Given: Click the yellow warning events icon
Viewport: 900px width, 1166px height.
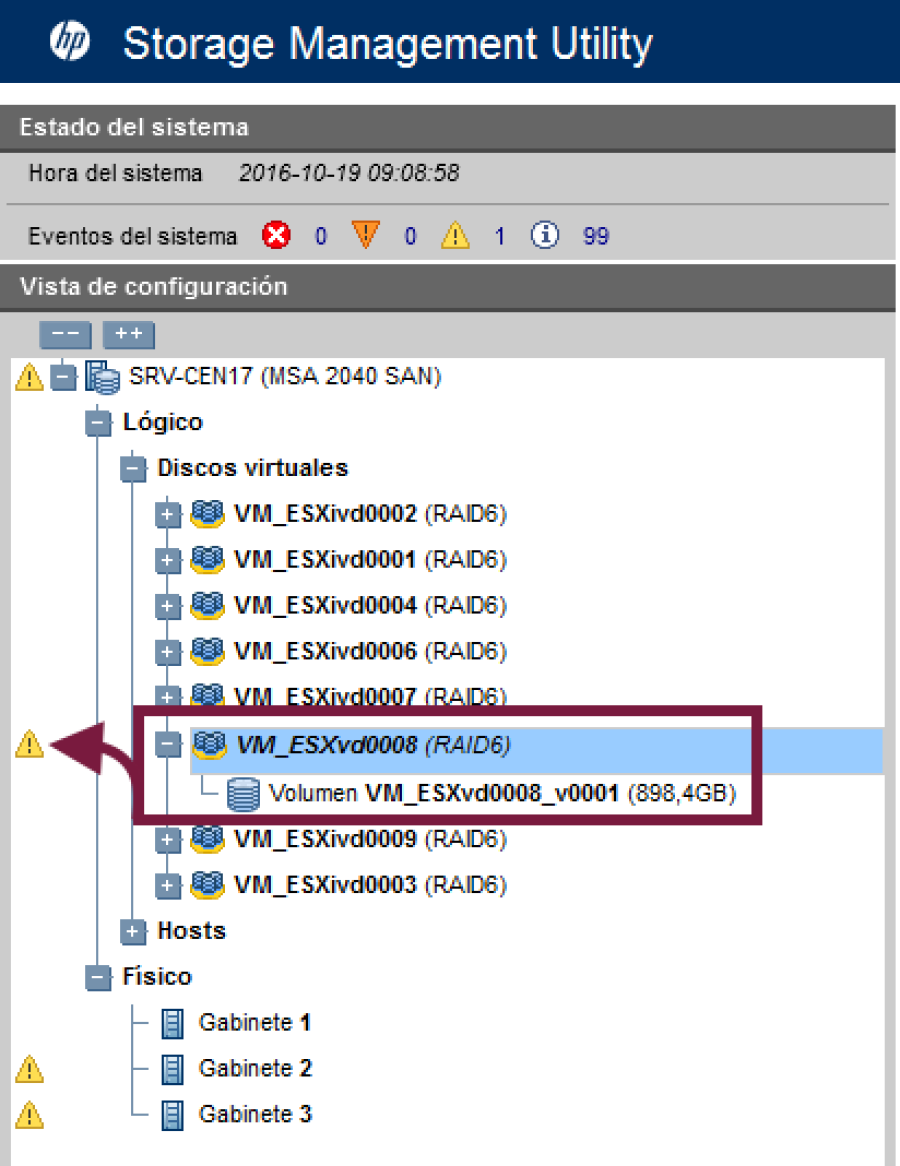Looking at the screenshot, I should (456, 236).
